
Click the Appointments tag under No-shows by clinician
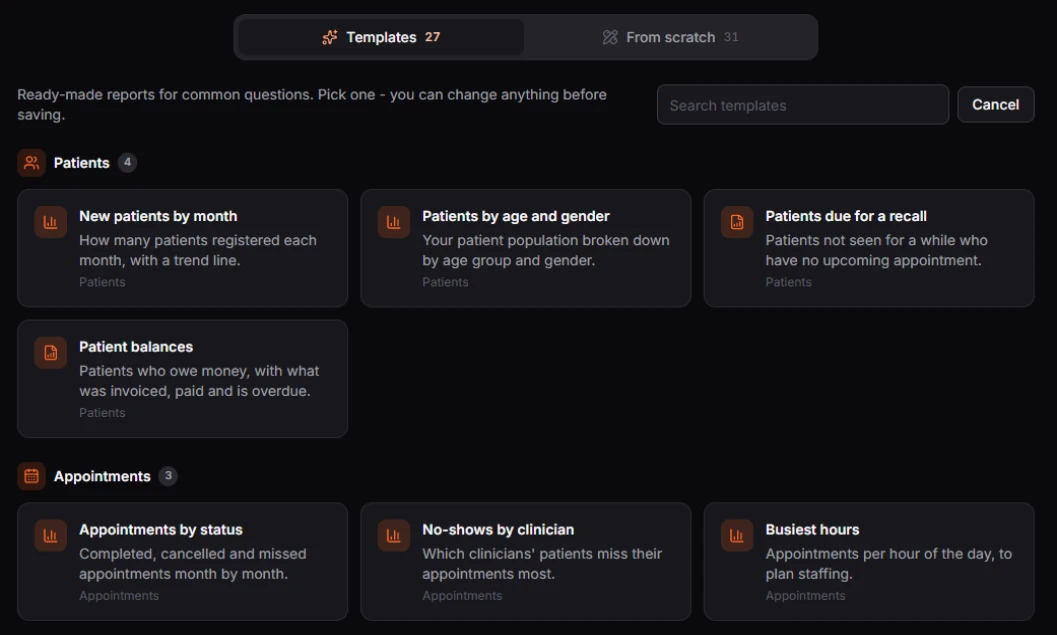click(462, 596)
